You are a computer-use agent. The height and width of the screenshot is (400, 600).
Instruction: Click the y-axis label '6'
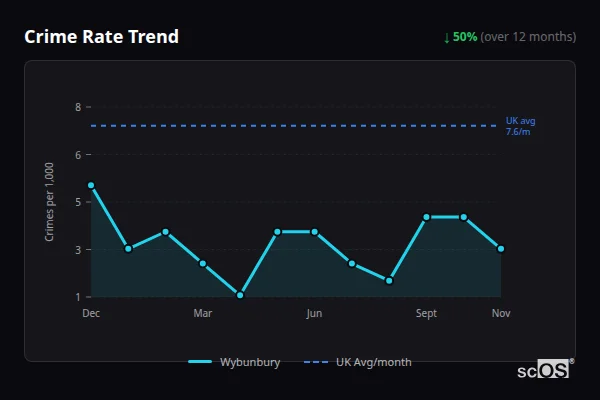(x=78, y=155)
